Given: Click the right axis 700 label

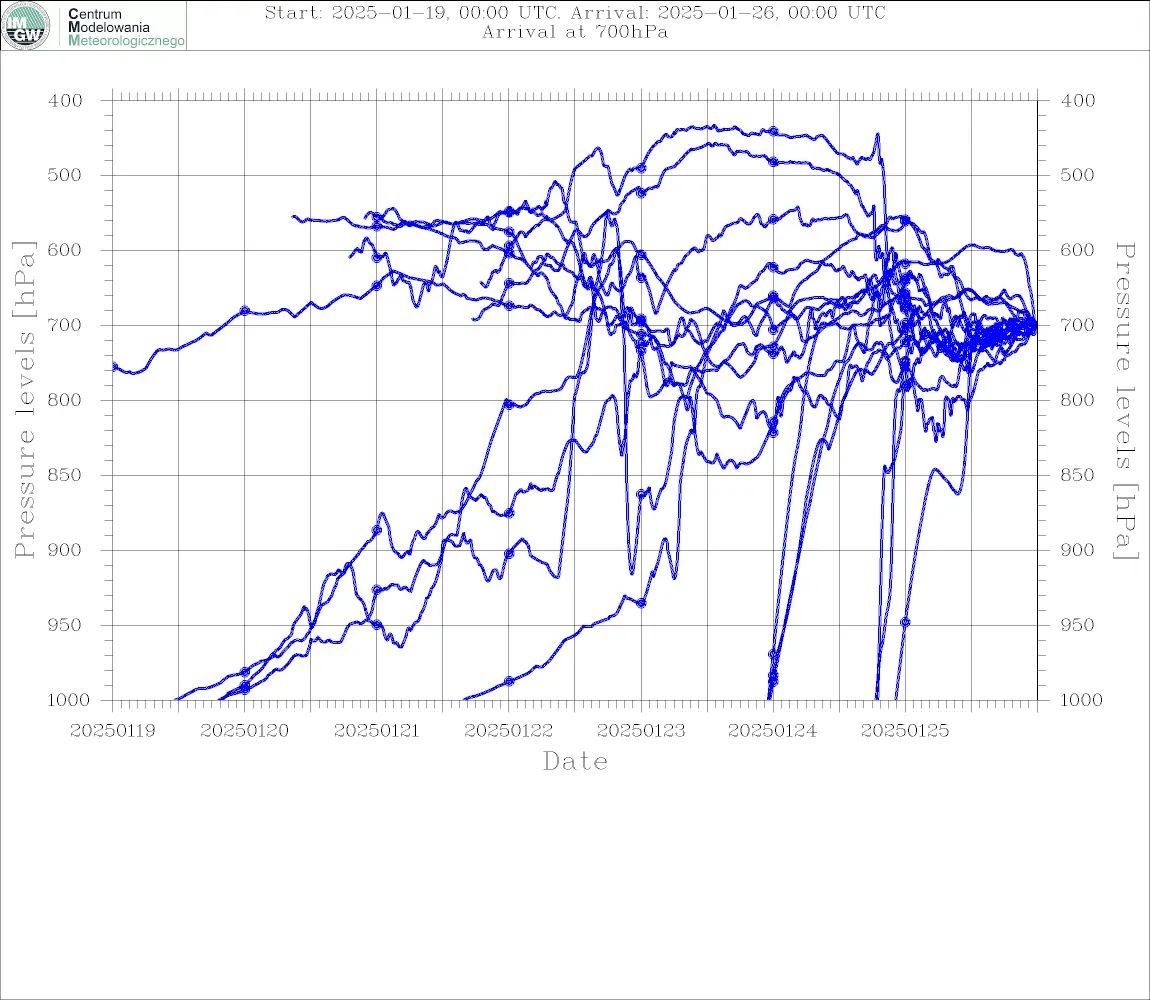Looking at the screenshot, I should [x=1077, y=325].
